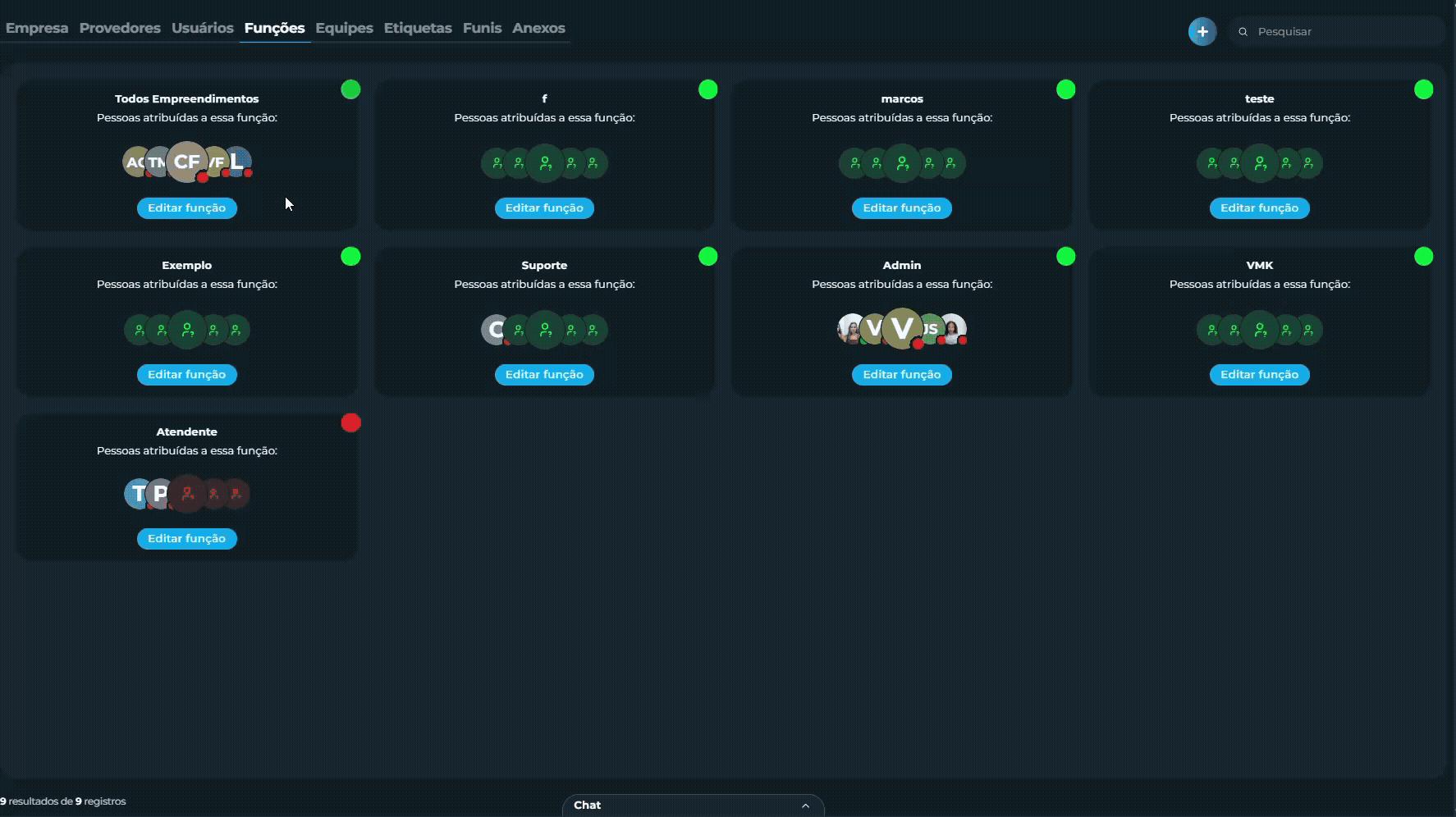The height and width of the screenshot is (817, 1456).
Task: Click the leftmost photo avatar in Admin card
Action: [850, 329]
